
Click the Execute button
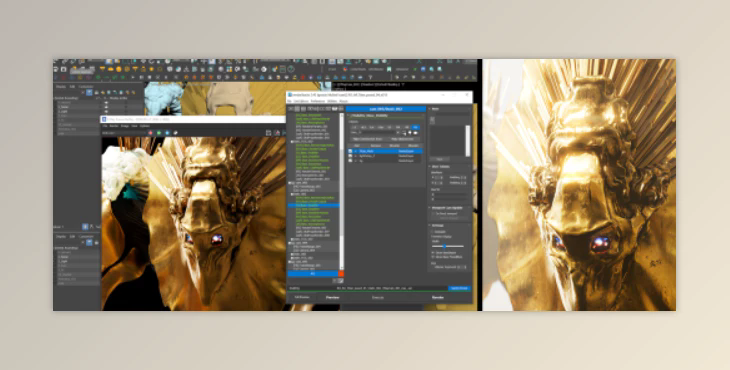[378, 297]
